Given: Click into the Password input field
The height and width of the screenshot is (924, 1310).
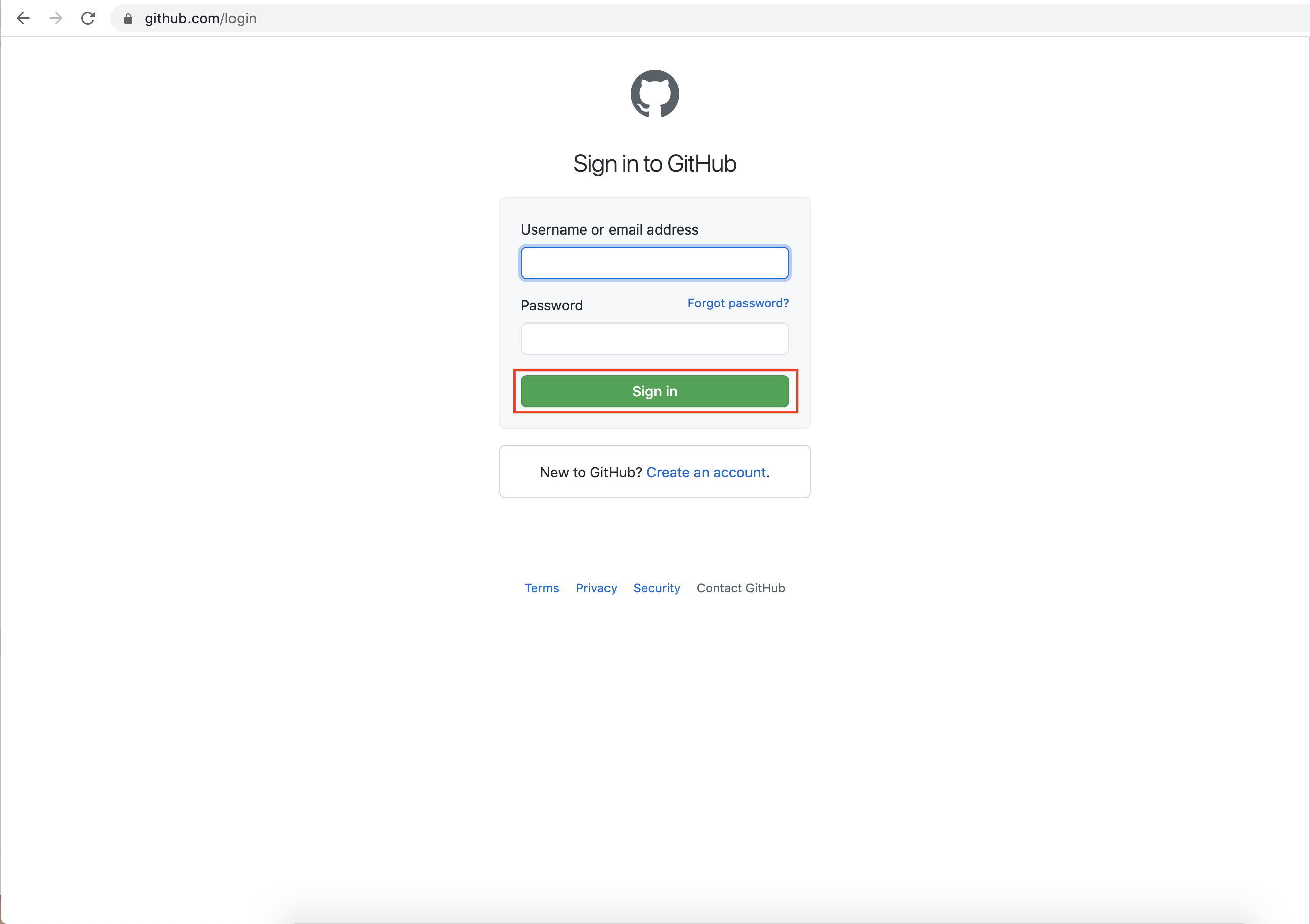Looking at the screenshot, I should click(654, 339).
